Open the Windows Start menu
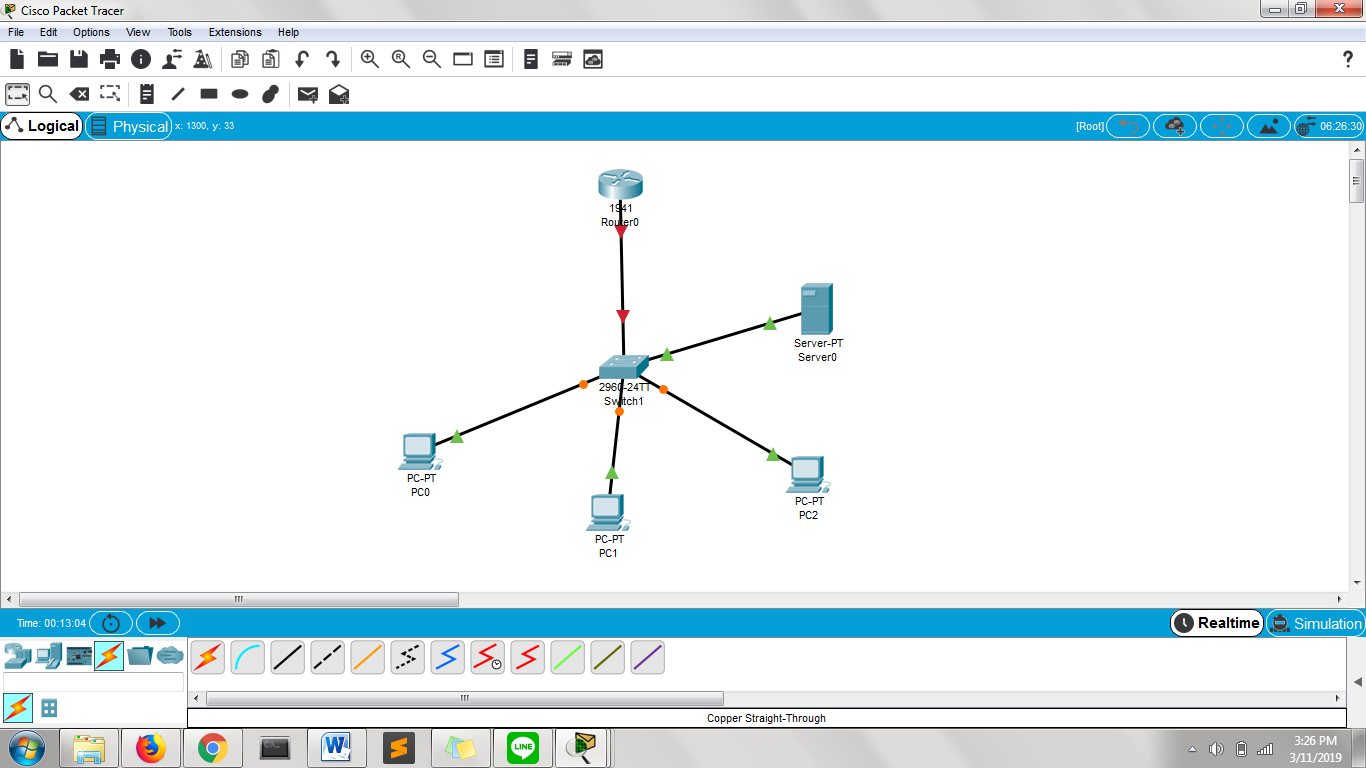1366x768 pixels. (27, 747)
